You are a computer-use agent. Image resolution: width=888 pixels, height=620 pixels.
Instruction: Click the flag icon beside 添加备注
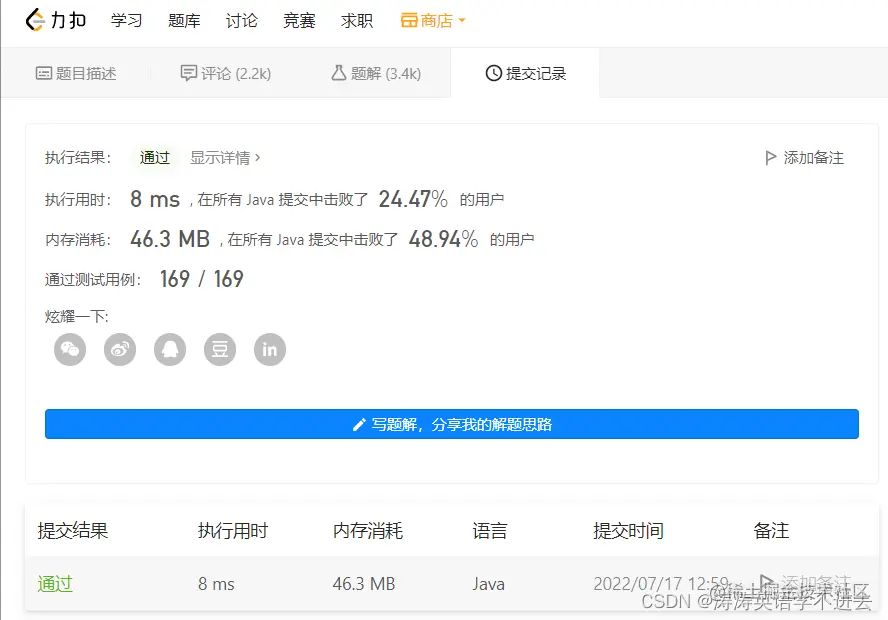(770, 157)
